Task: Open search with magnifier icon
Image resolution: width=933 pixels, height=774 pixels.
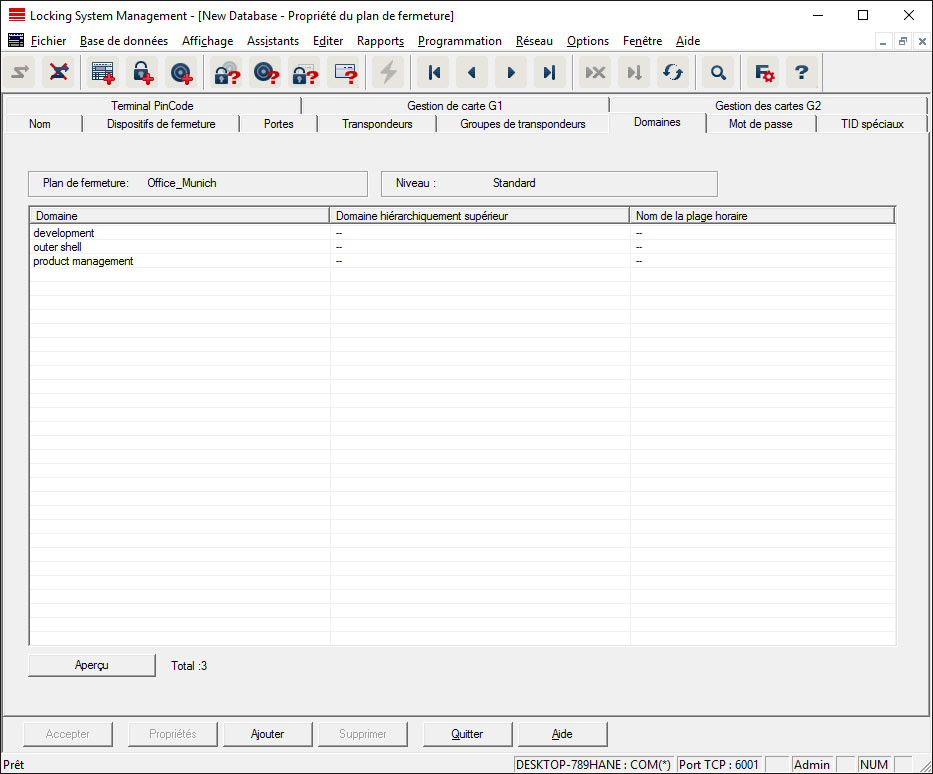Action: [x=718, y=72]
